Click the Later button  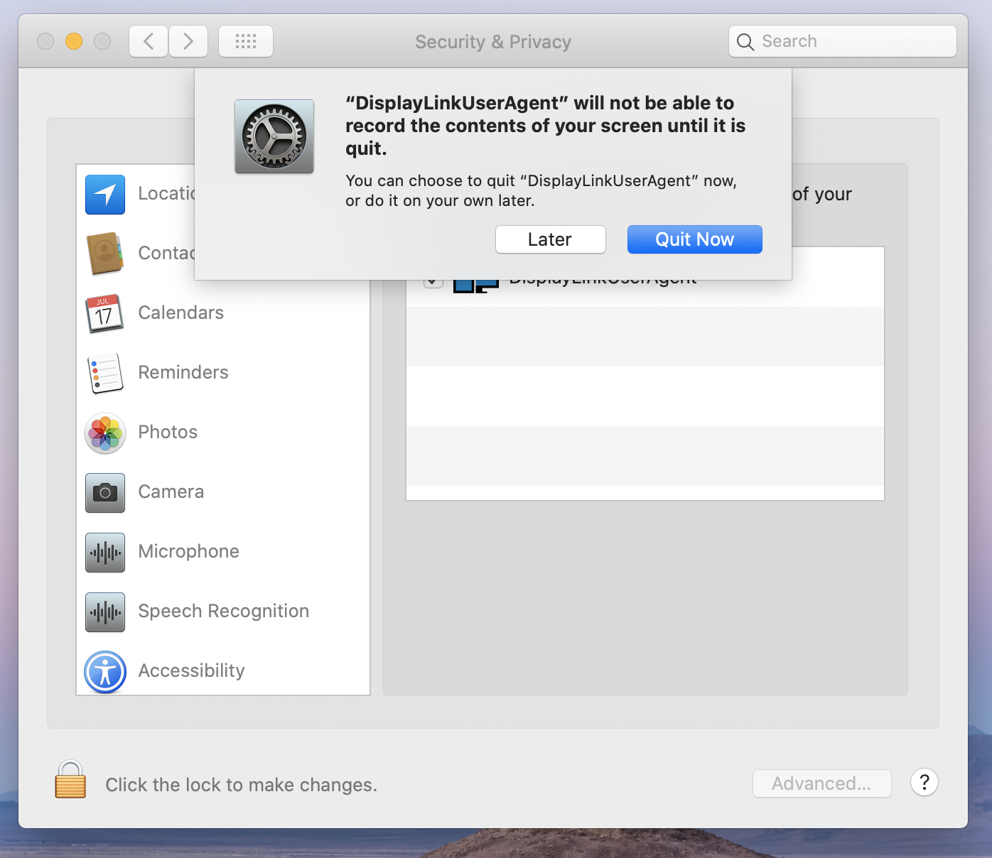(550, 239)
